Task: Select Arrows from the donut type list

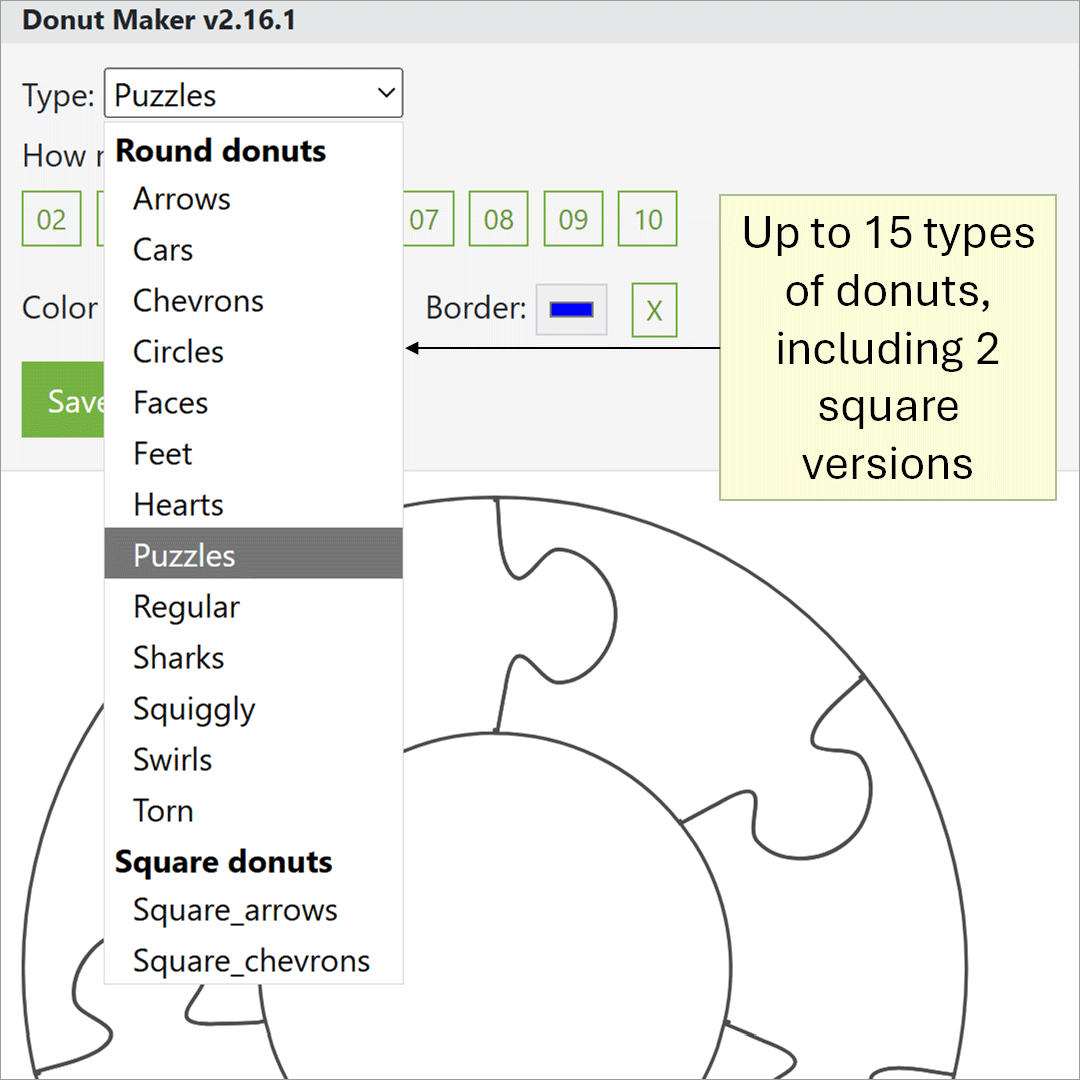Action: (x=182, y=199)
